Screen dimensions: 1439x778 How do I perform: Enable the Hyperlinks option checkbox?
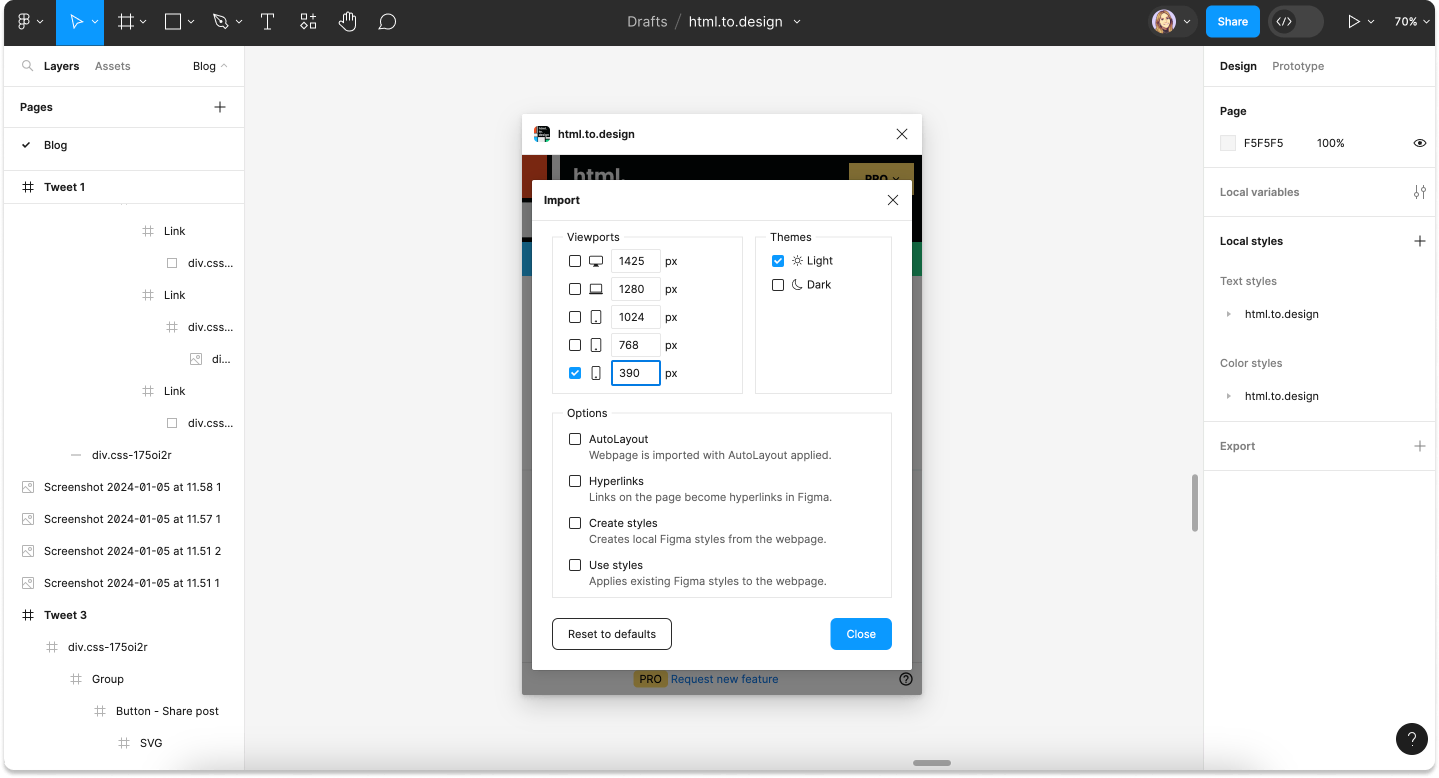point(575,481)
